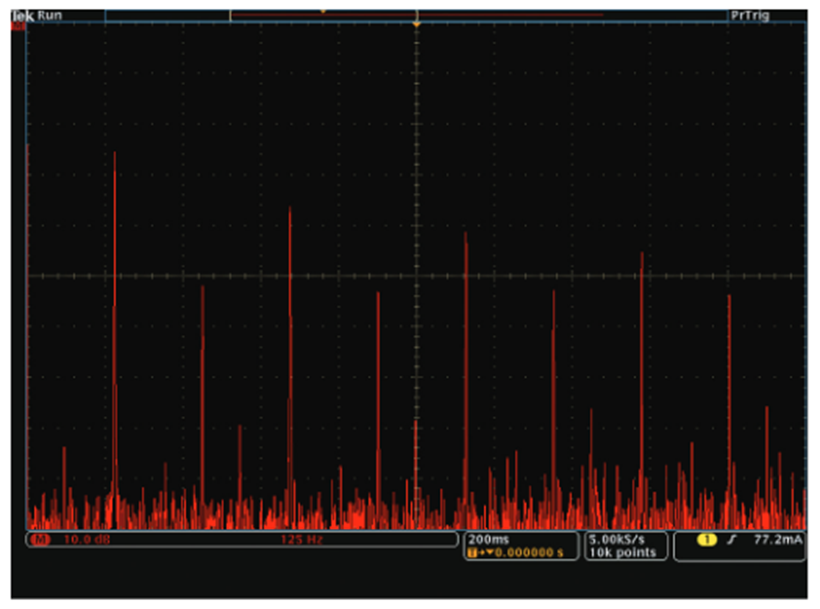Click the orange trigger position marker atop graticule
This screenshot has height=609, width=820.
(x=415, y=22)
